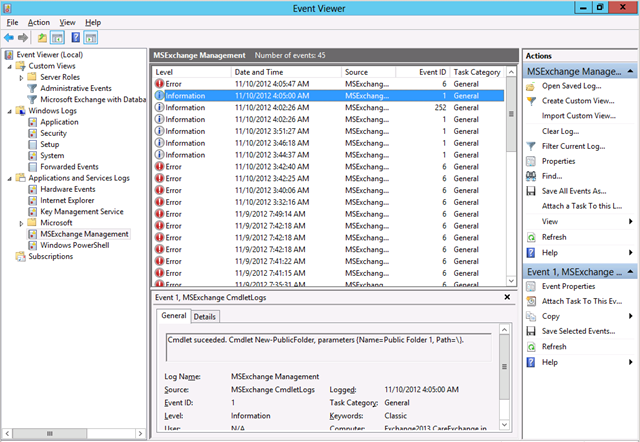
Task: Click info icon of Event ID 252 row
Action: coord(159,107)
